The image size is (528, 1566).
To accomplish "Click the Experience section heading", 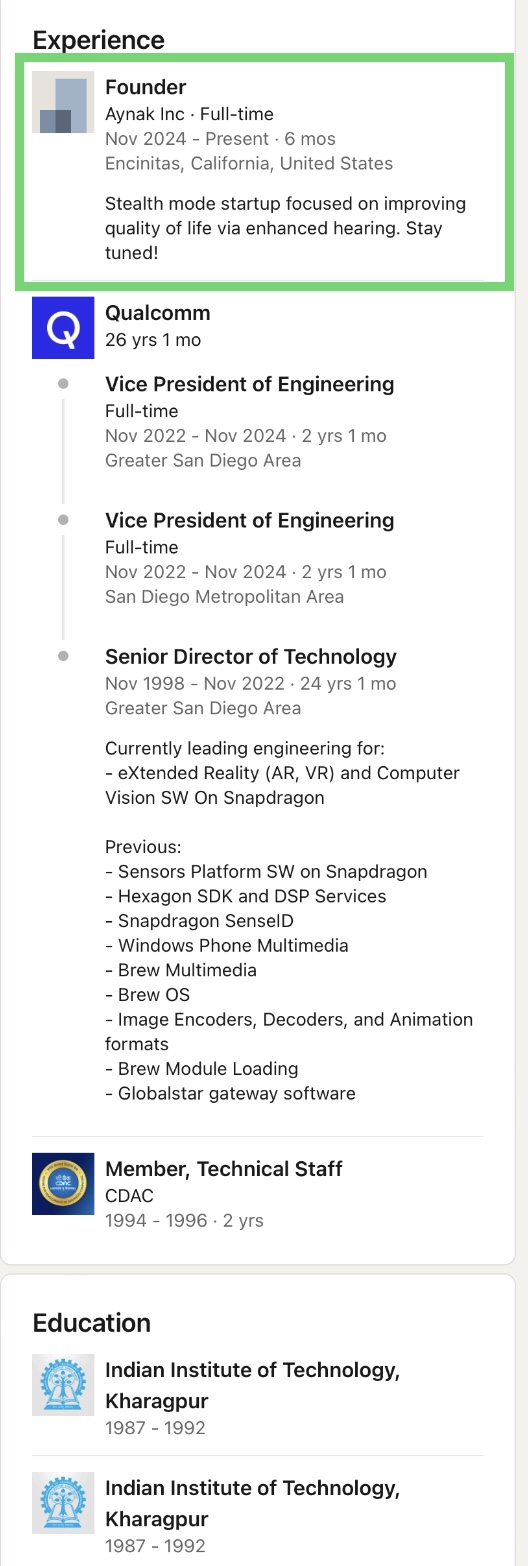I will (x=98, y=40).
